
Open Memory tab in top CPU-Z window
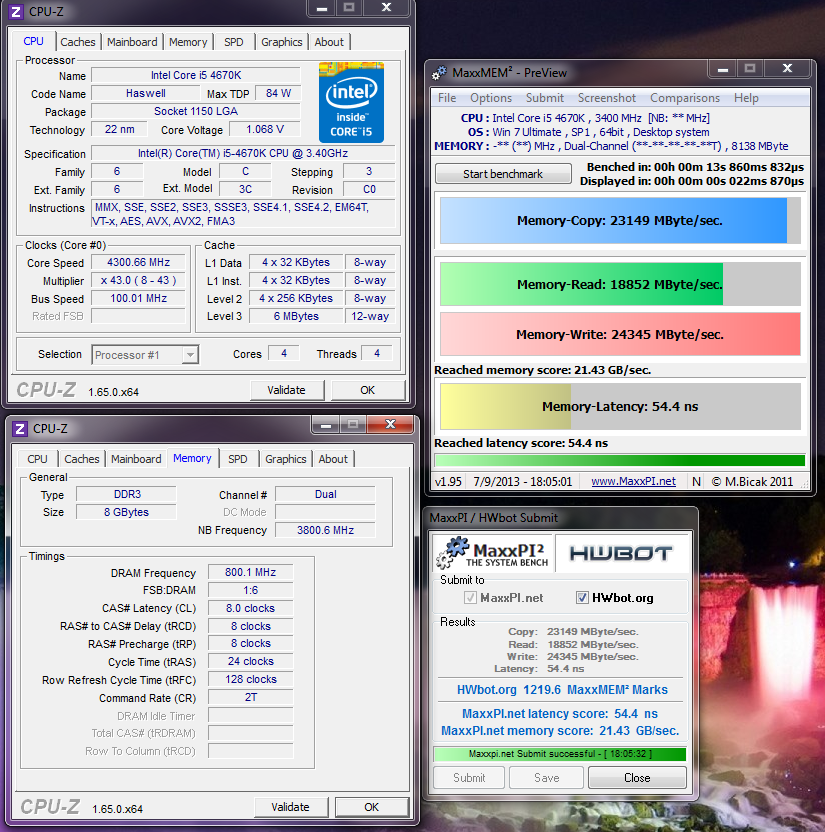pos(188,42)
